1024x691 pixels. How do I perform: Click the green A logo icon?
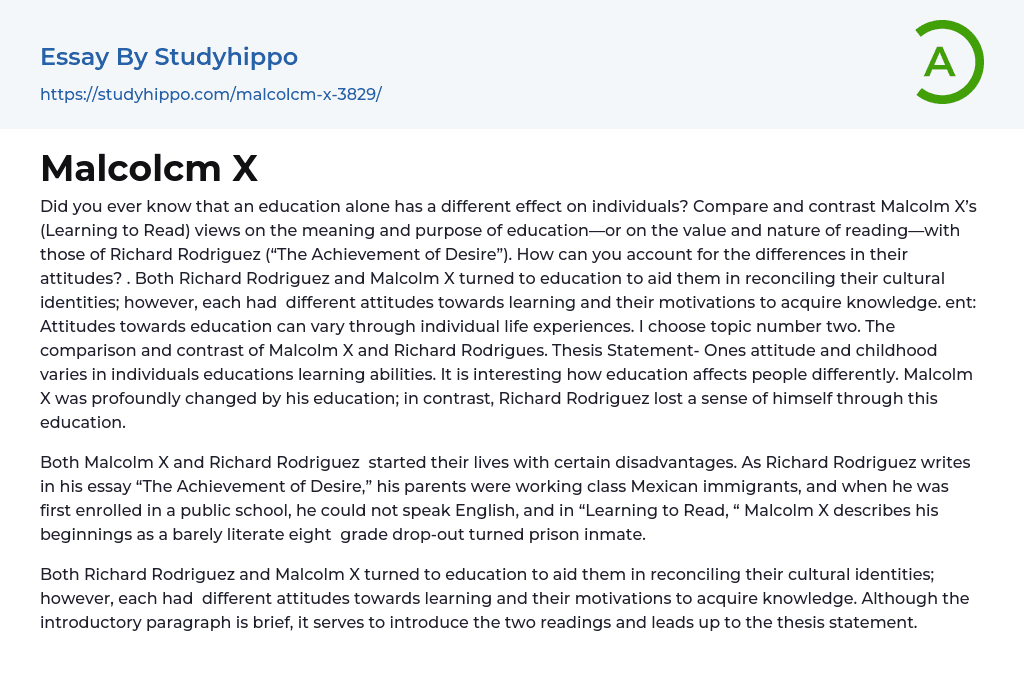tap(948, 62)
